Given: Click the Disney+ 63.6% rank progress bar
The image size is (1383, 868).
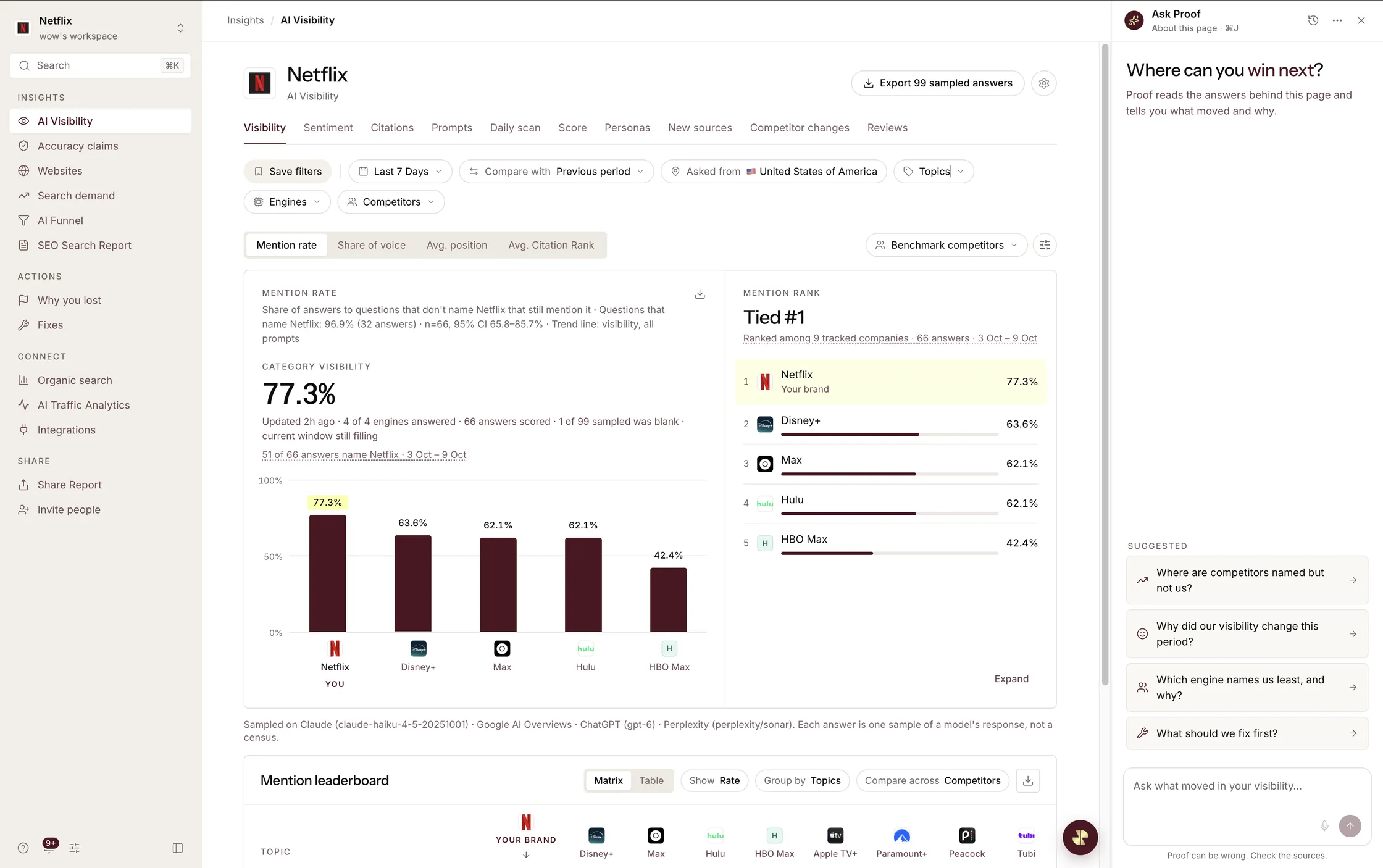Looking at the screenshot, I should click(889, 435).
